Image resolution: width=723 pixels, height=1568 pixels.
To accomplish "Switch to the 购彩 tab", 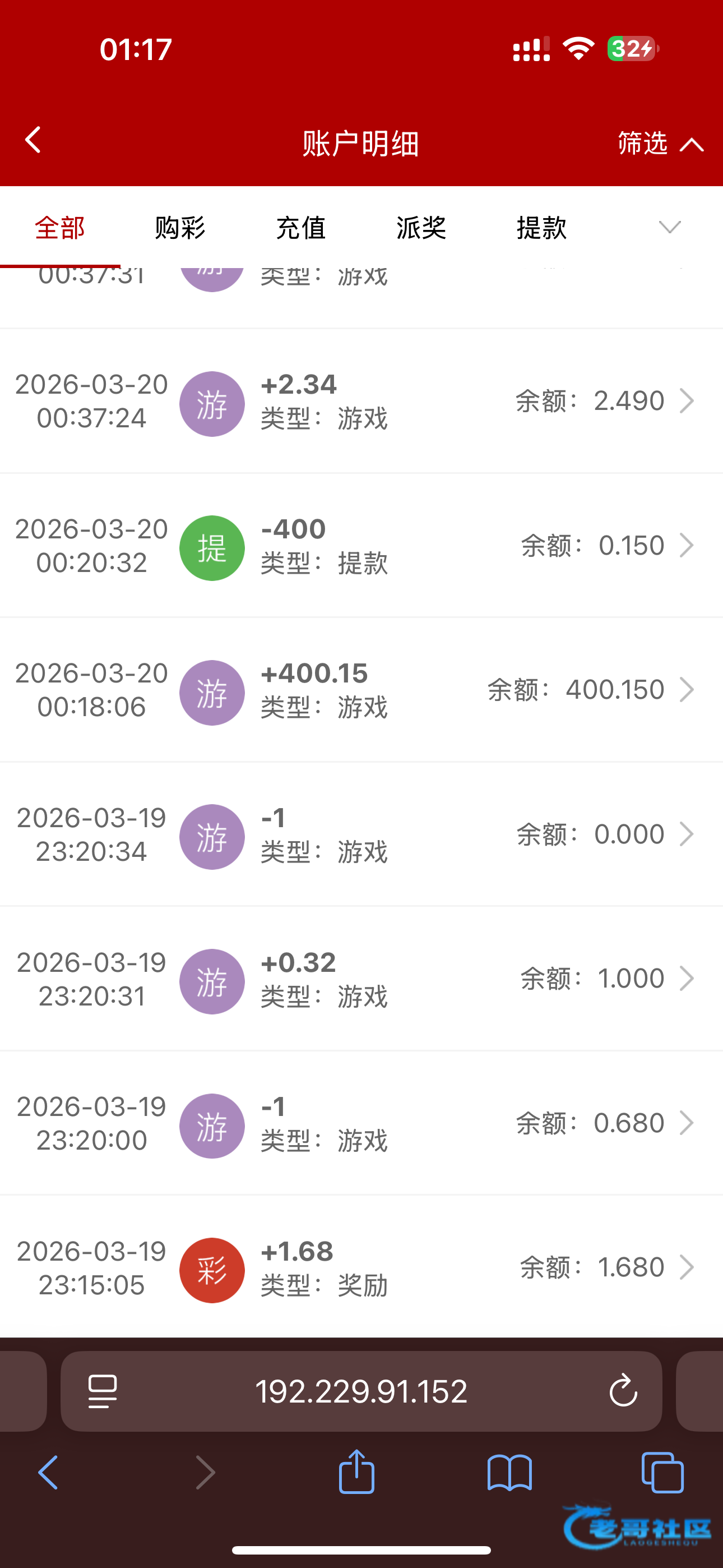I will [180, 228].
